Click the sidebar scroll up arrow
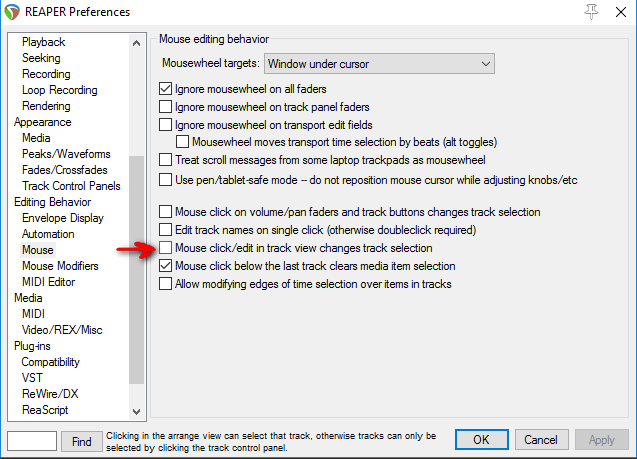This screenshot has width=637, height=459. pyautogui.click(x=136, y=43)
